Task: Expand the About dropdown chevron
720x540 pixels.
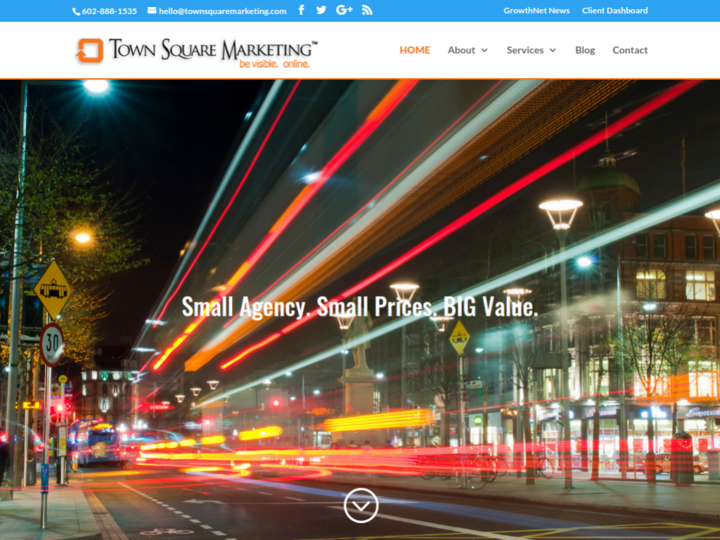Action: pos(484,51)
